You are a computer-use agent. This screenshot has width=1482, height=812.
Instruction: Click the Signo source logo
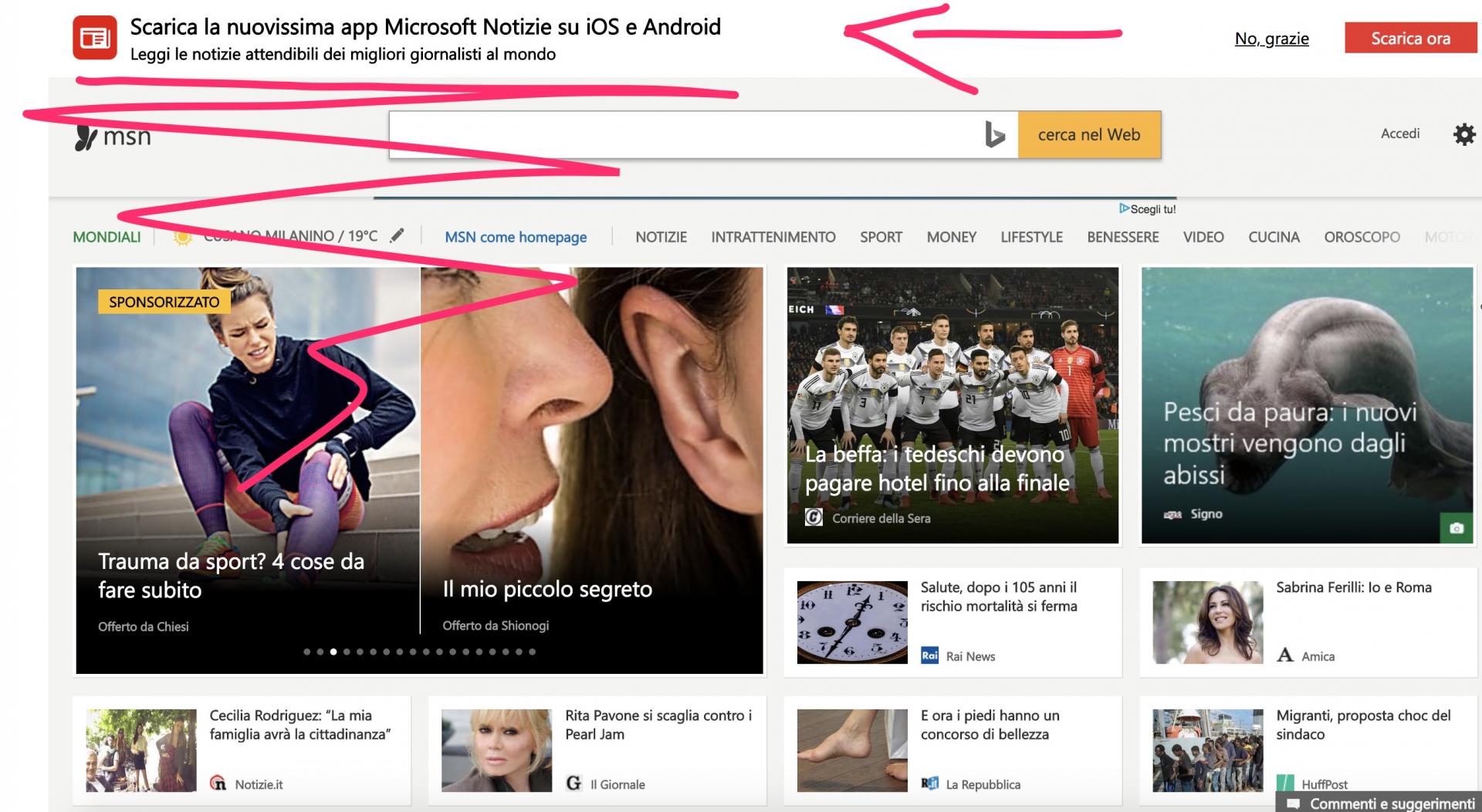click(1172, 514)
